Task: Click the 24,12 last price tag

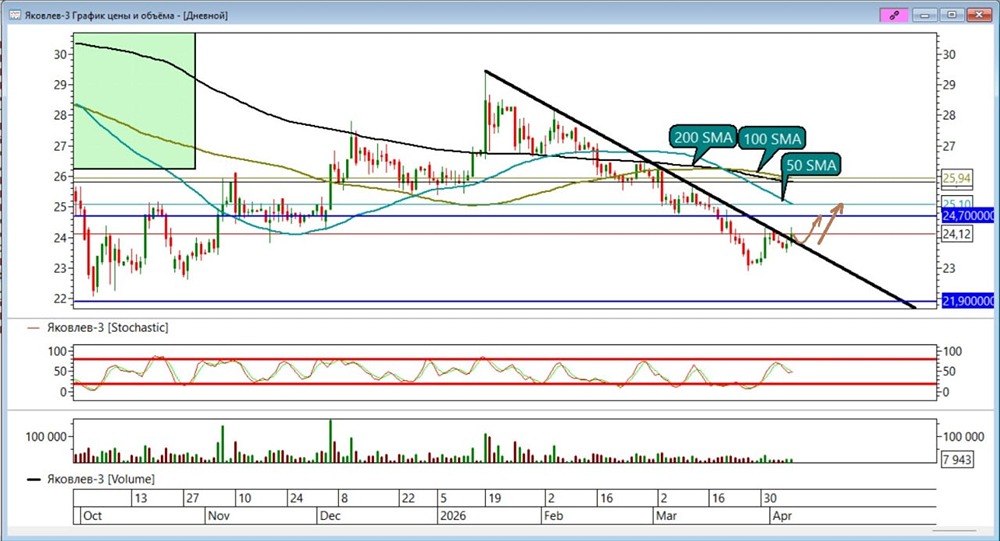Action: pyautogui.click(x=956, y=234)
